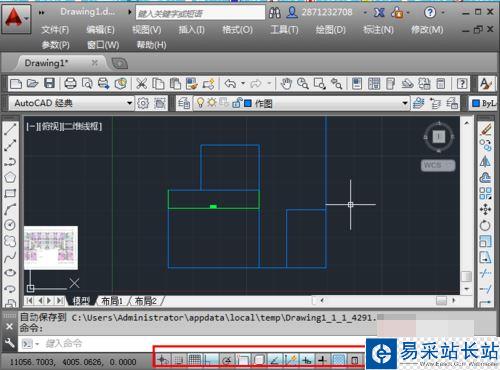500x370 pixels.
Task: Click the New drawing icon
Action: 16,84
